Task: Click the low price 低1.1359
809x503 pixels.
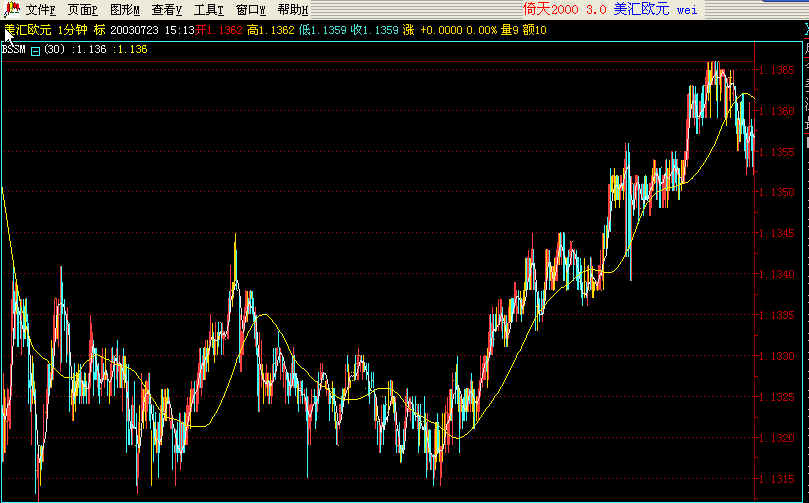Action: click(x=322, y=30)
